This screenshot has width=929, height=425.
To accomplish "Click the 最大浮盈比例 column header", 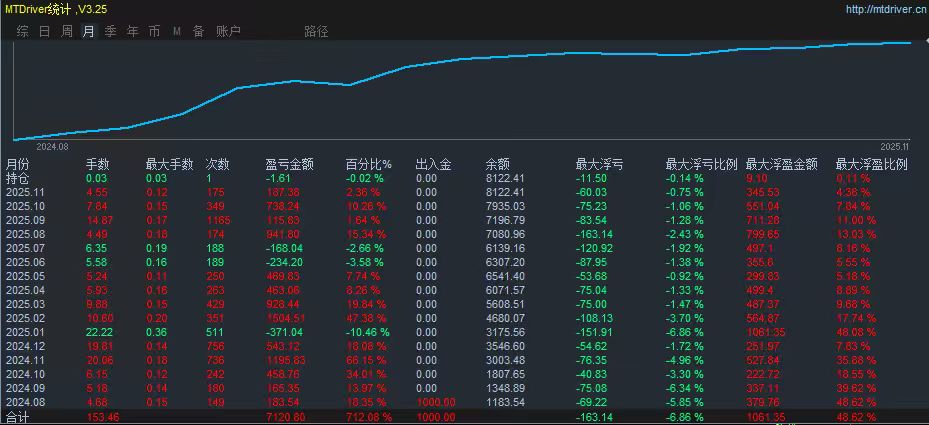I will point(872,164).
